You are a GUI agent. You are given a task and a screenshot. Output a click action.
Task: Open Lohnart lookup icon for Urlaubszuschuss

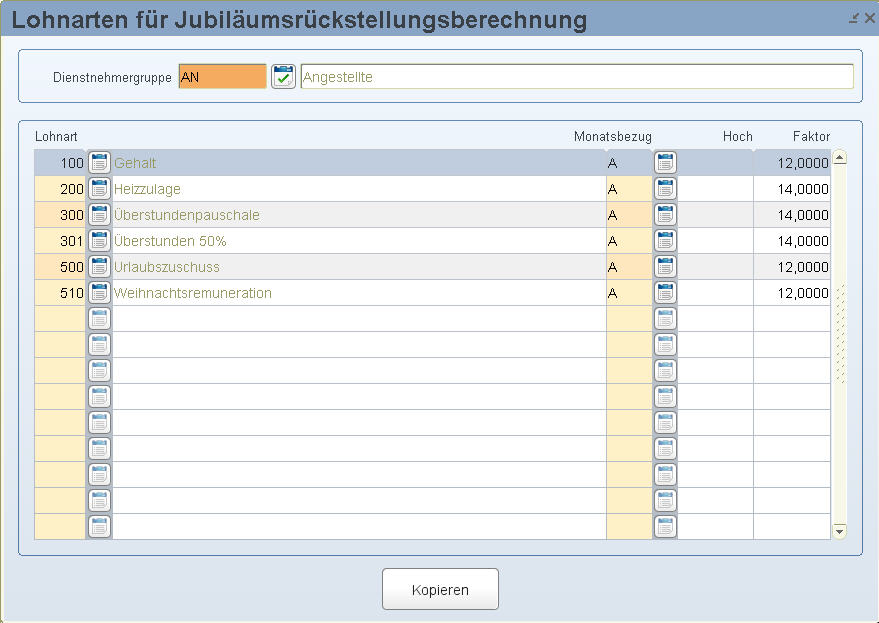pos(99,267)
